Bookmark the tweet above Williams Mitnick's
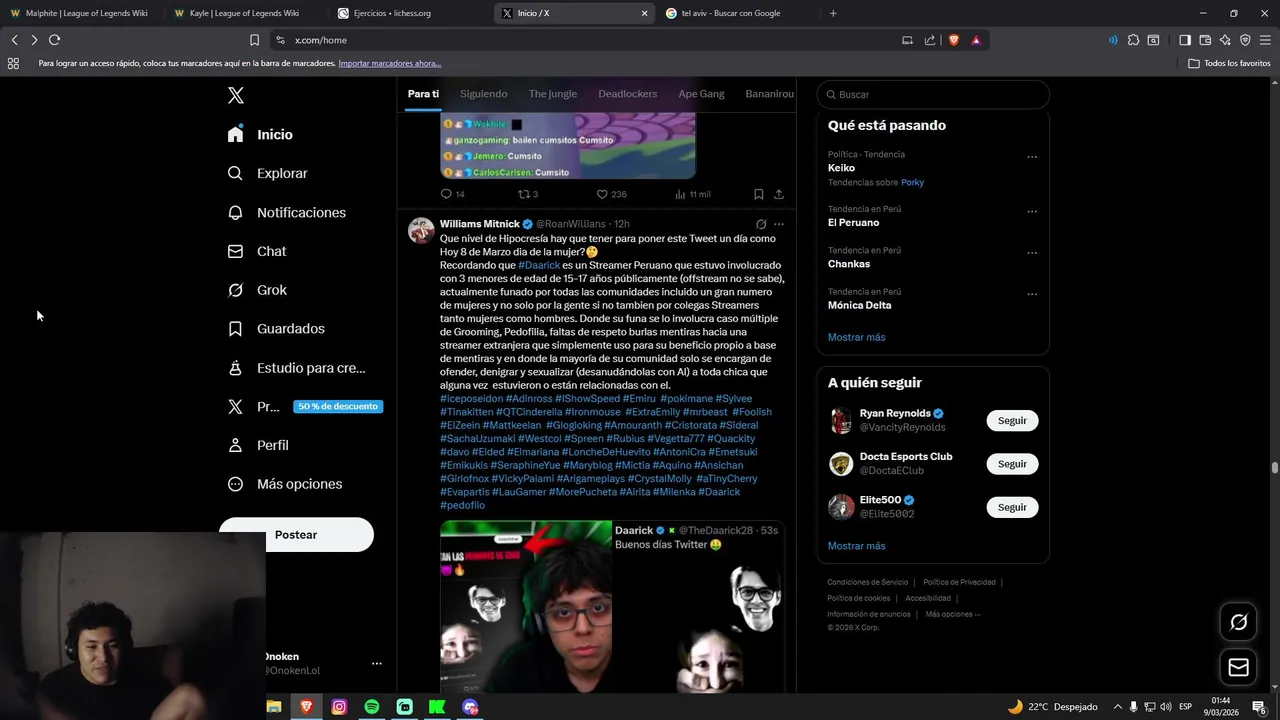Viewport: 1280px width, 720px height. point(758,194)
